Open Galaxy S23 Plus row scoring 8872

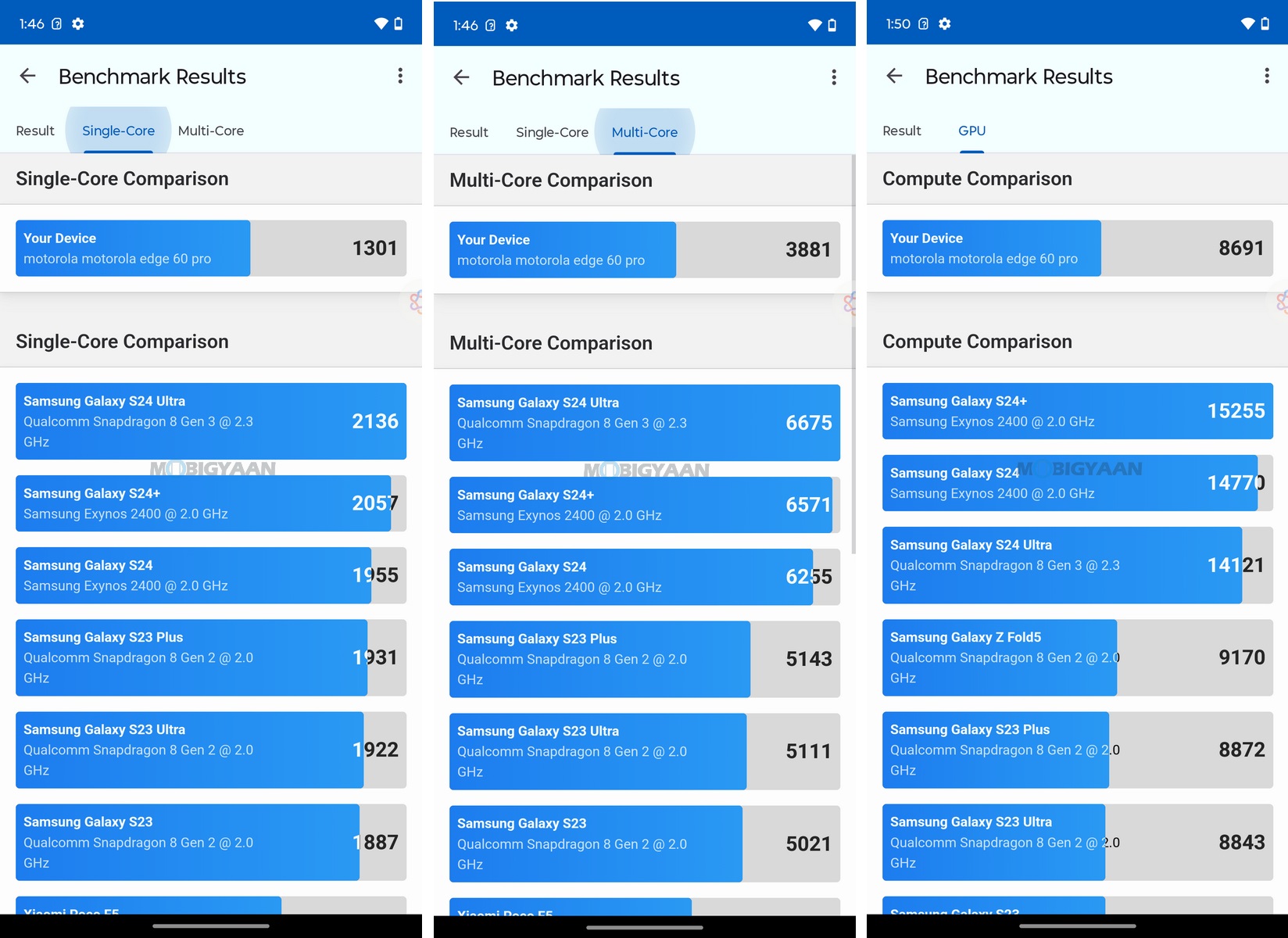click(x=1078, y=750)
